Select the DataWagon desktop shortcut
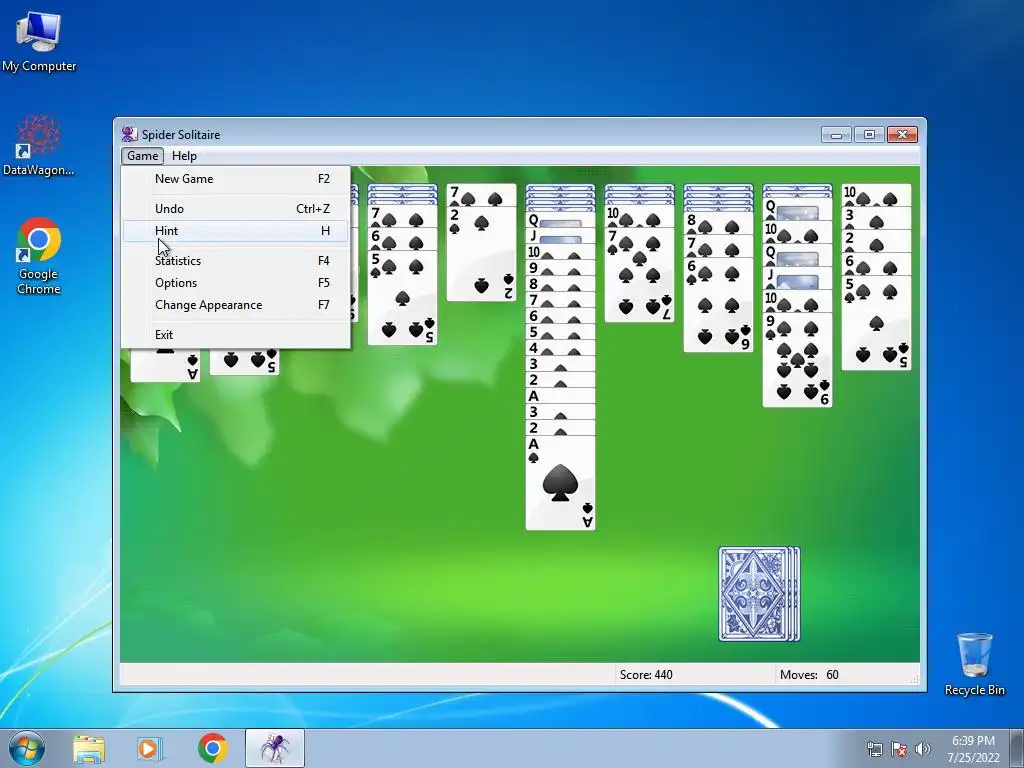Screen dimensions: 1024x768 pyautogui.click(x=39, y=145)
